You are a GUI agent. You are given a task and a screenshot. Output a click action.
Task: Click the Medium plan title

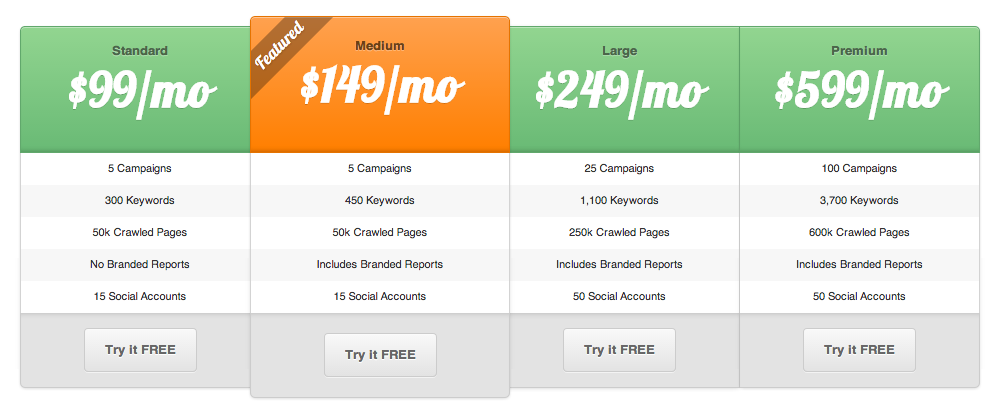(x=380, y=46)
